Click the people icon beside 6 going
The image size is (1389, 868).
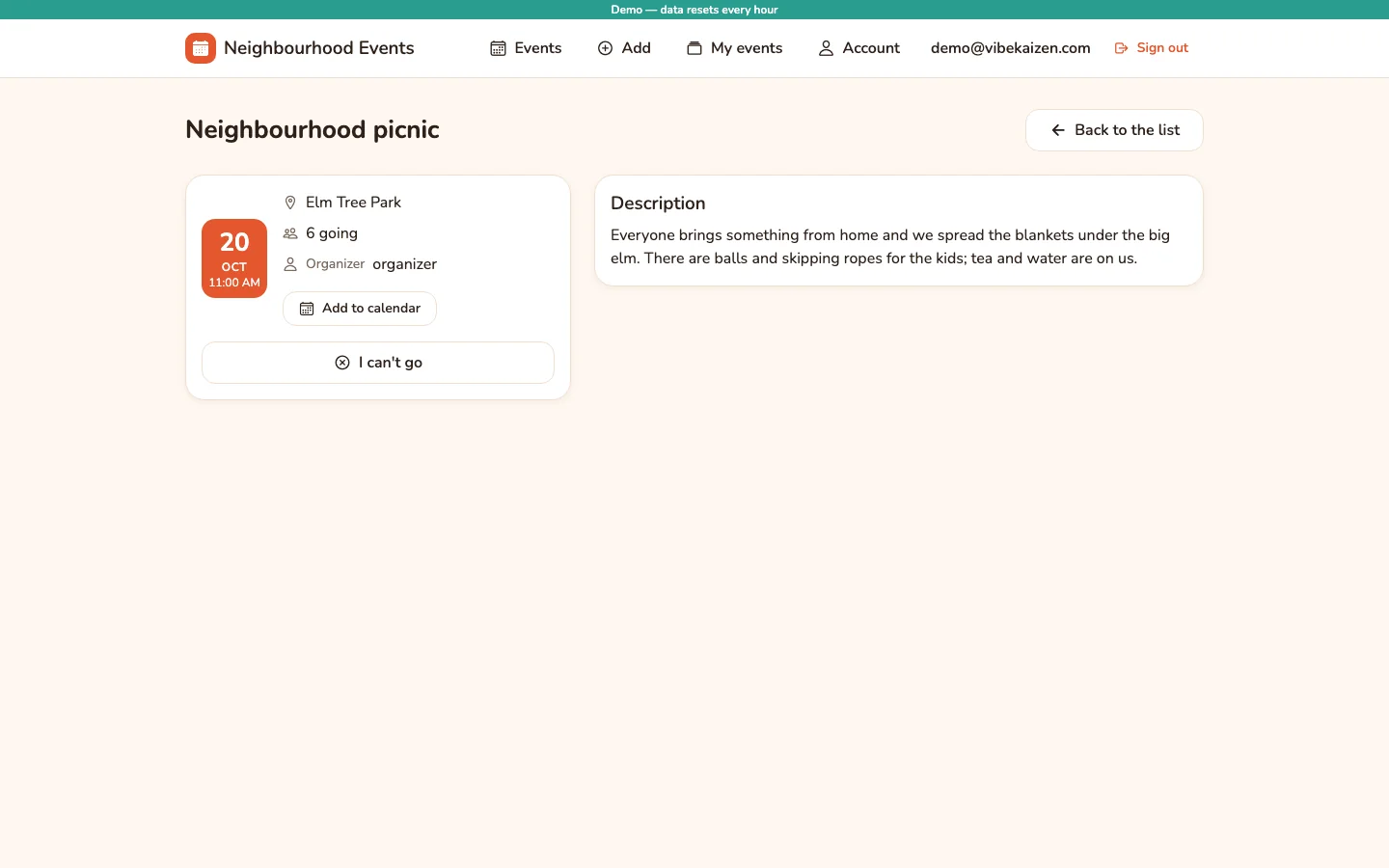[290, 233]
